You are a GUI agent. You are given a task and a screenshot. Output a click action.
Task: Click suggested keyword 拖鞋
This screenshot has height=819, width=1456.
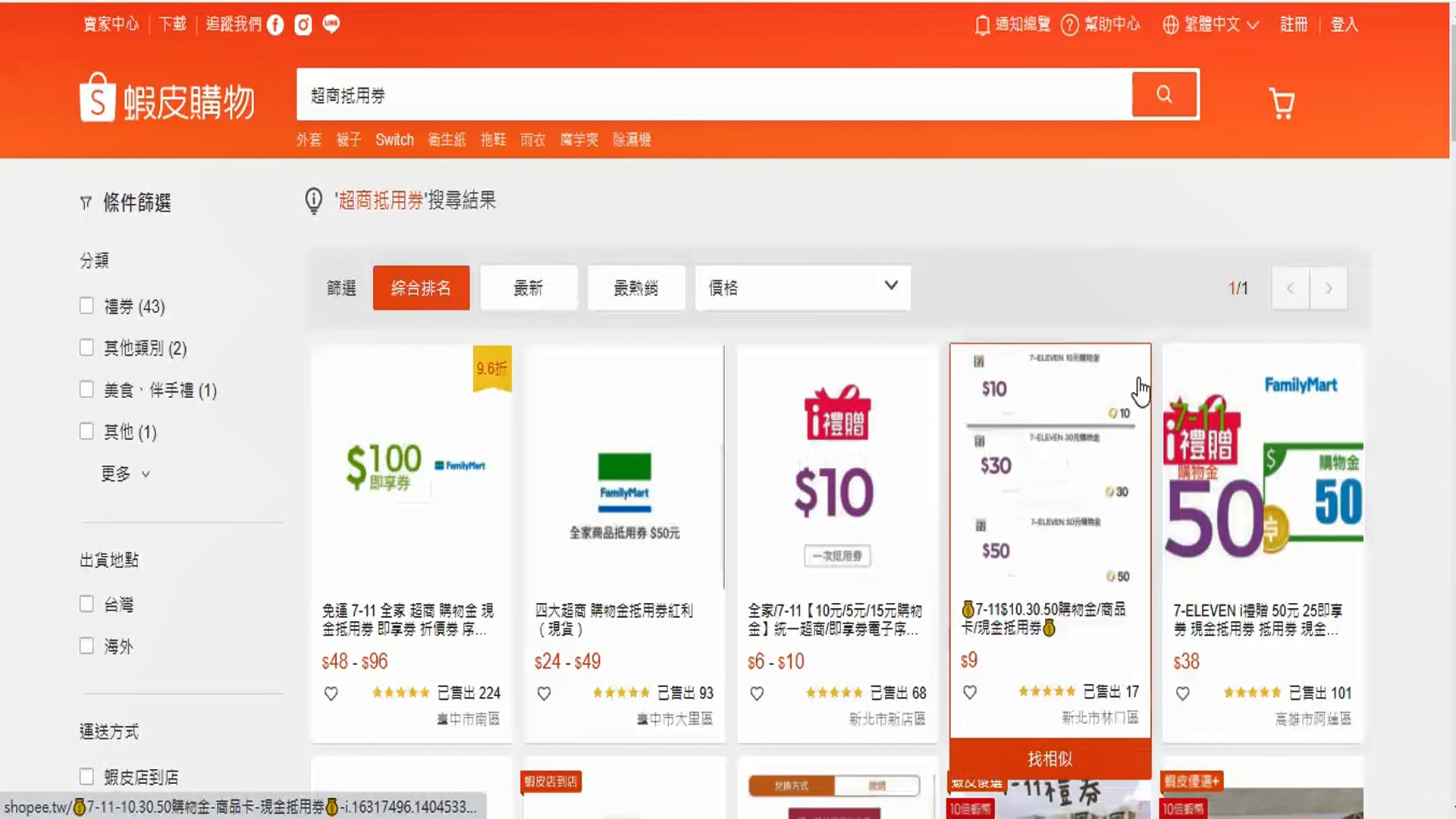(493, 140)
